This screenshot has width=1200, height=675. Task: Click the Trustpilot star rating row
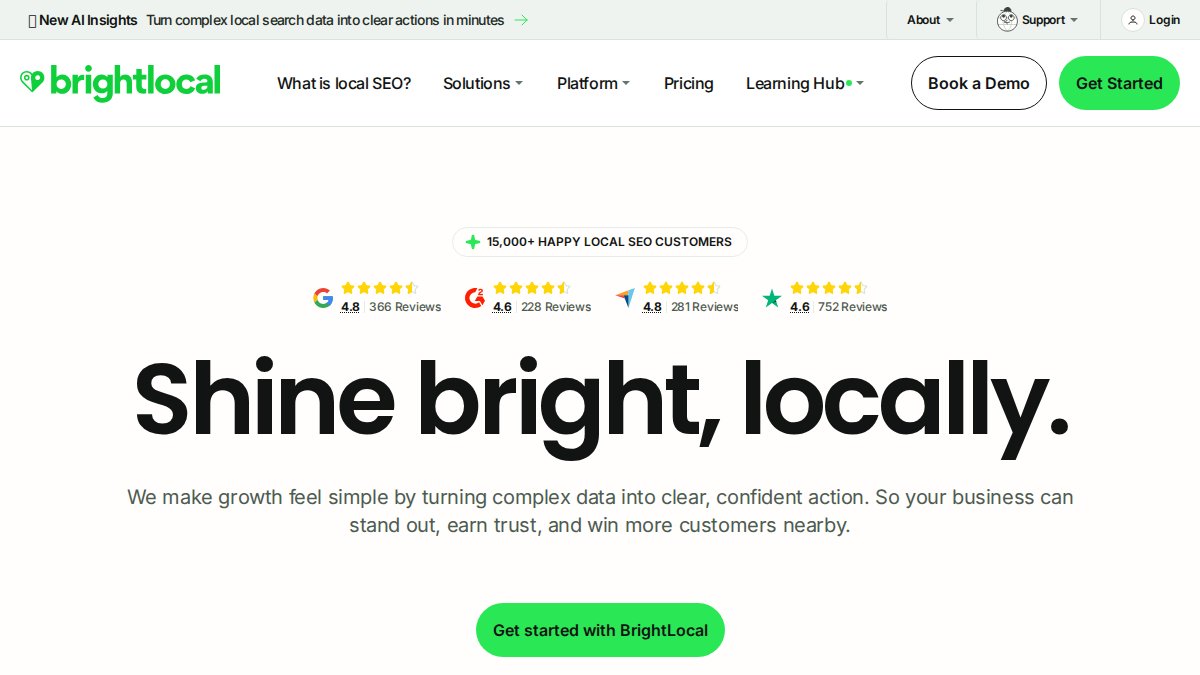click(x=829, y=288)
